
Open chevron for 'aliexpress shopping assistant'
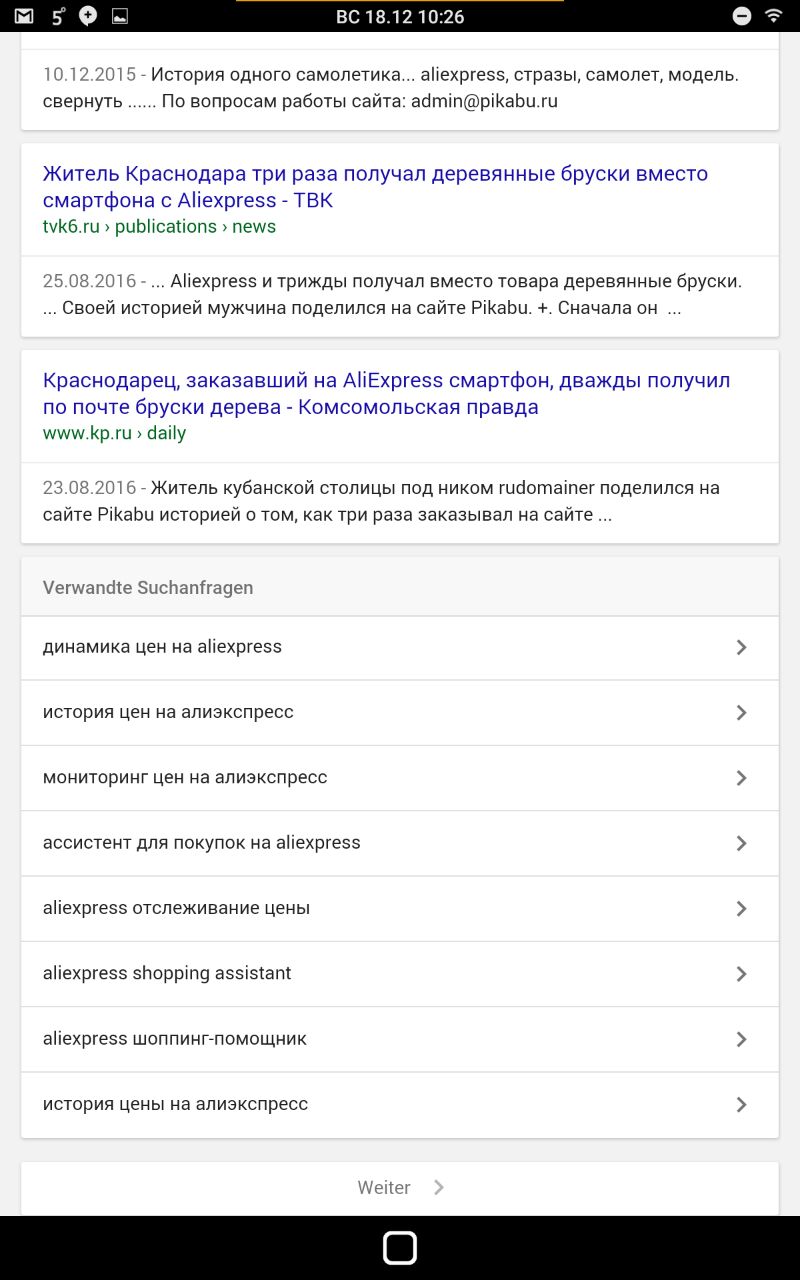[x=741, y=974]
